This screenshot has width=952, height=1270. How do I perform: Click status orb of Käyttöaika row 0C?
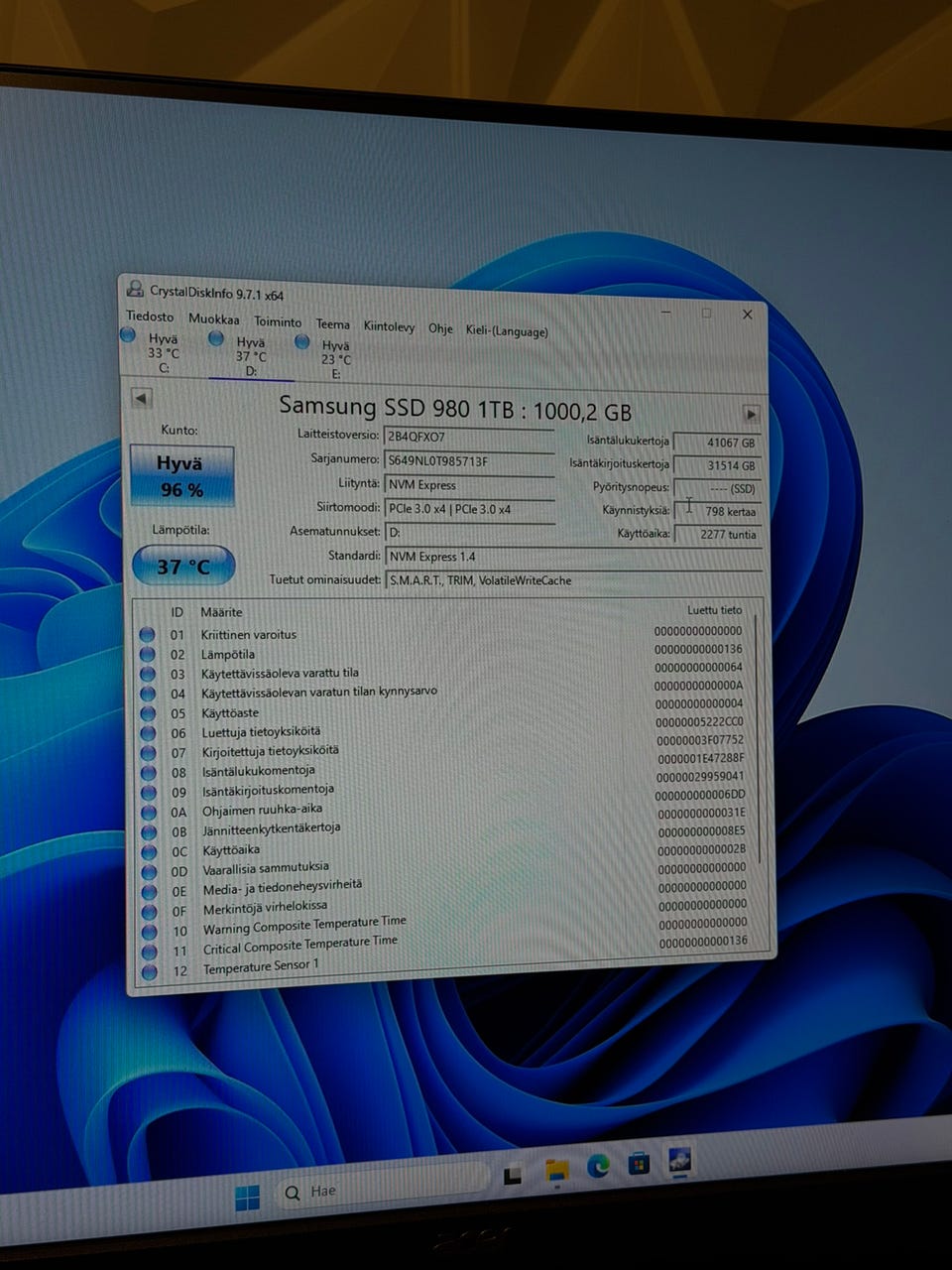coord(149,851)
